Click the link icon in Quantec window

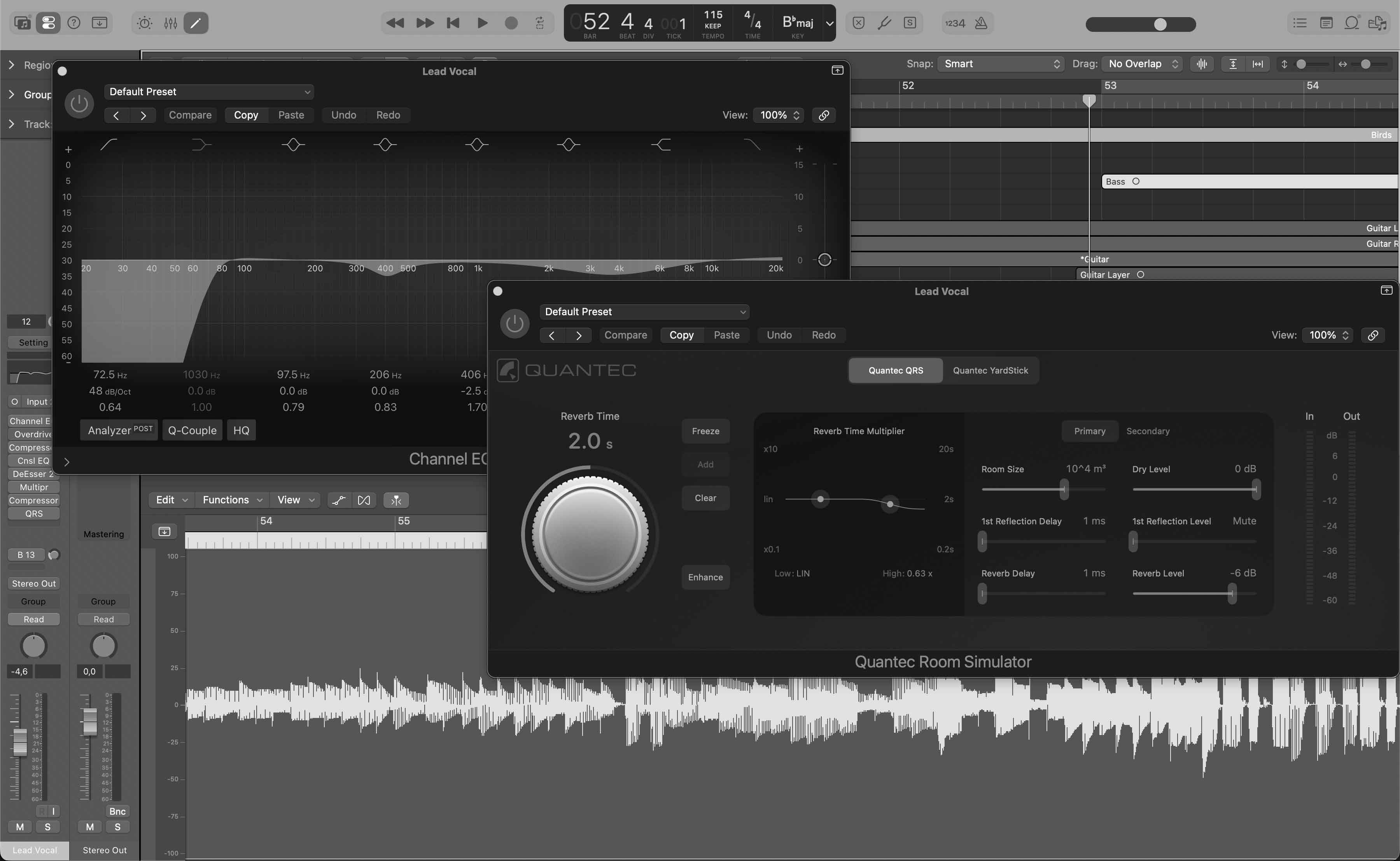click(1373, 335)
